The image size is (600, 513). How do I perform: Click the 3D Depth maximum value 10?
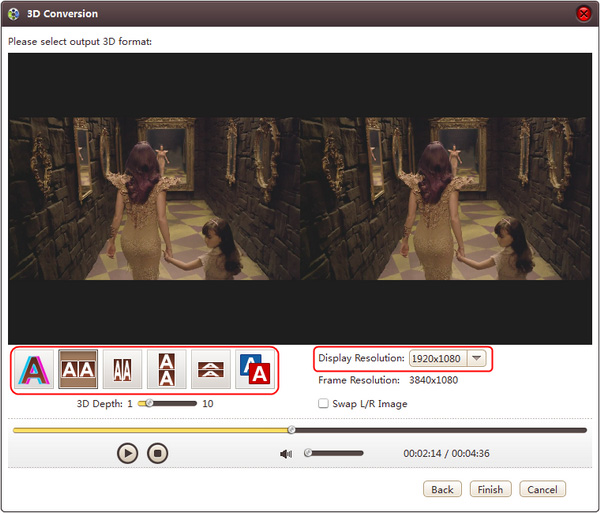pos(208,404)
